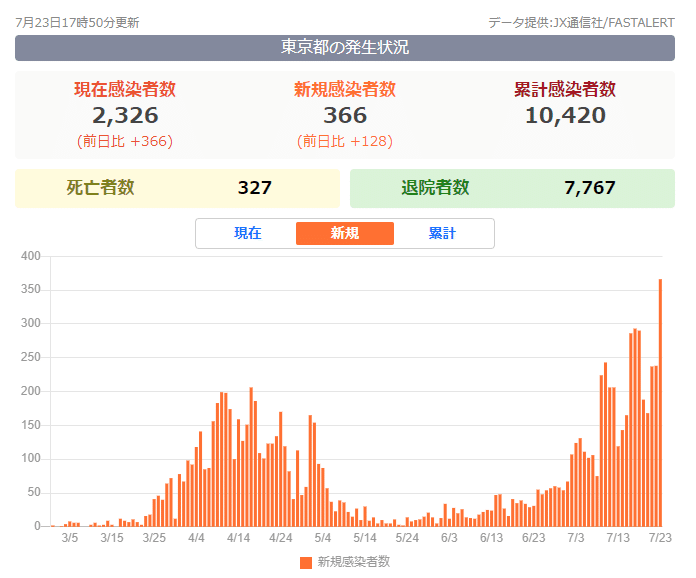Click y-axis label 250

point(31,357)
